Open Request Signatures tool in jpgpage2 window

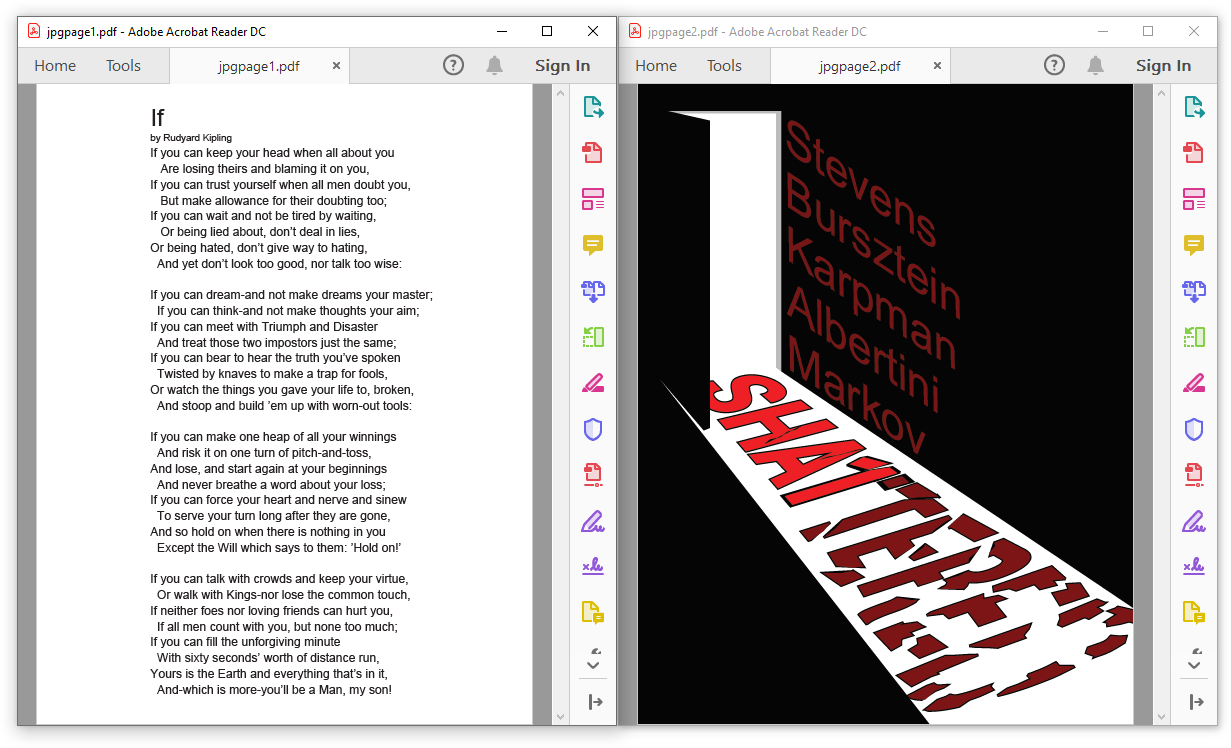[1193, 566]
